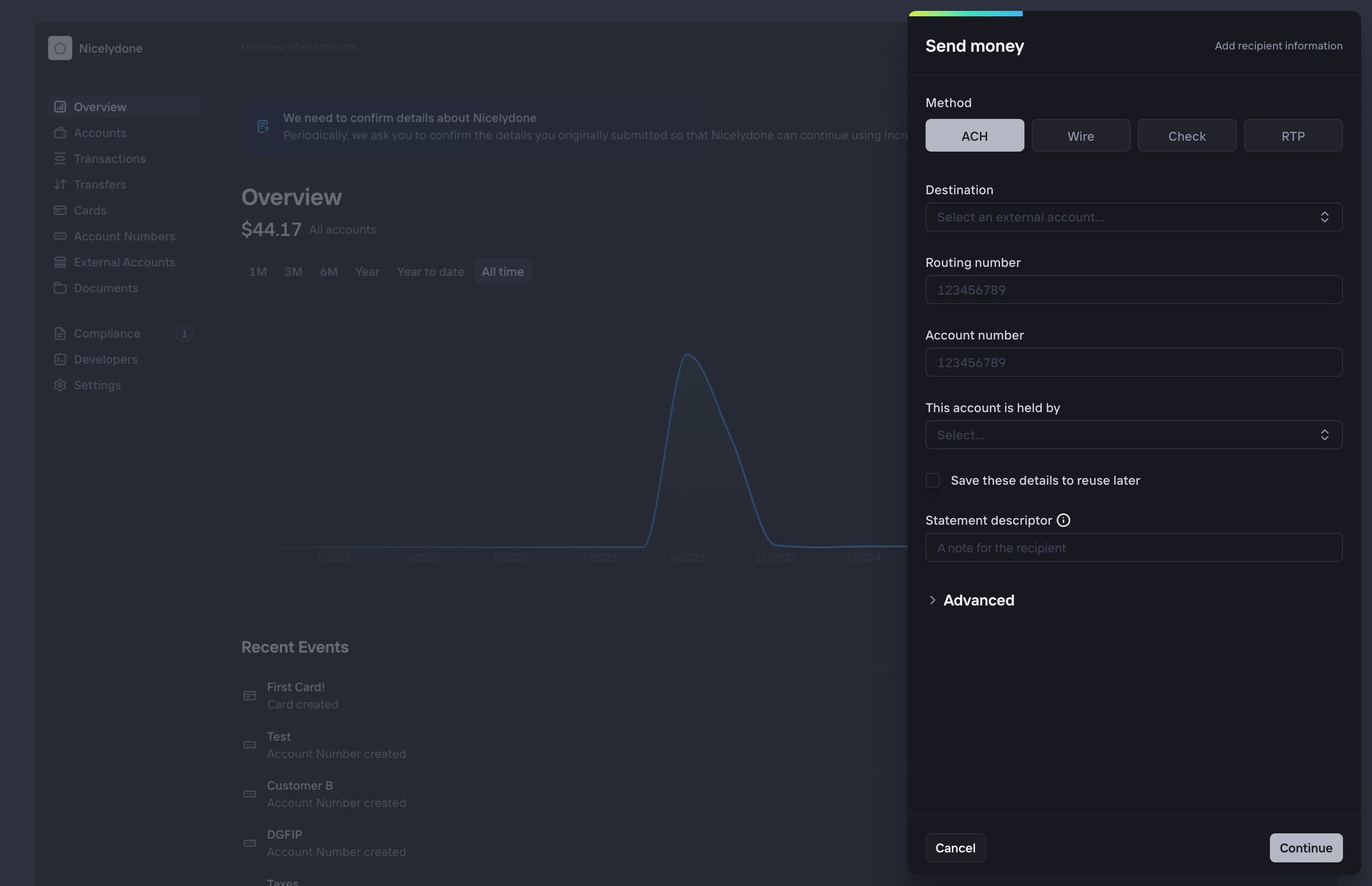
Task: Switch chart range to Year to date
Action: [x=430, y=272]
